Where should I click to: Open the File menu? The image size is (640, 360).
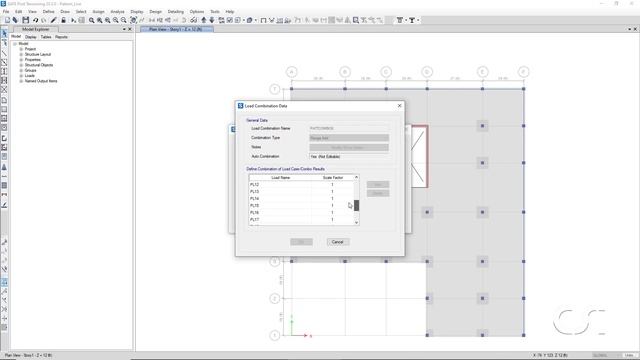click(x=6, y=11)
